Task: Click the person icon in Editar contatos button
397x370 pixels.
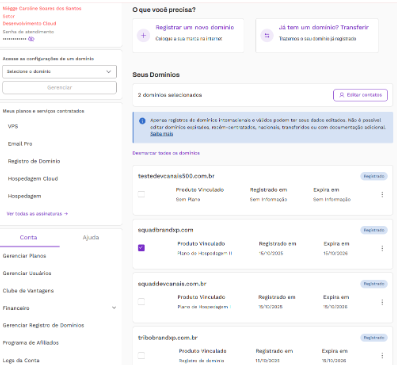Action: pos(341,95)
